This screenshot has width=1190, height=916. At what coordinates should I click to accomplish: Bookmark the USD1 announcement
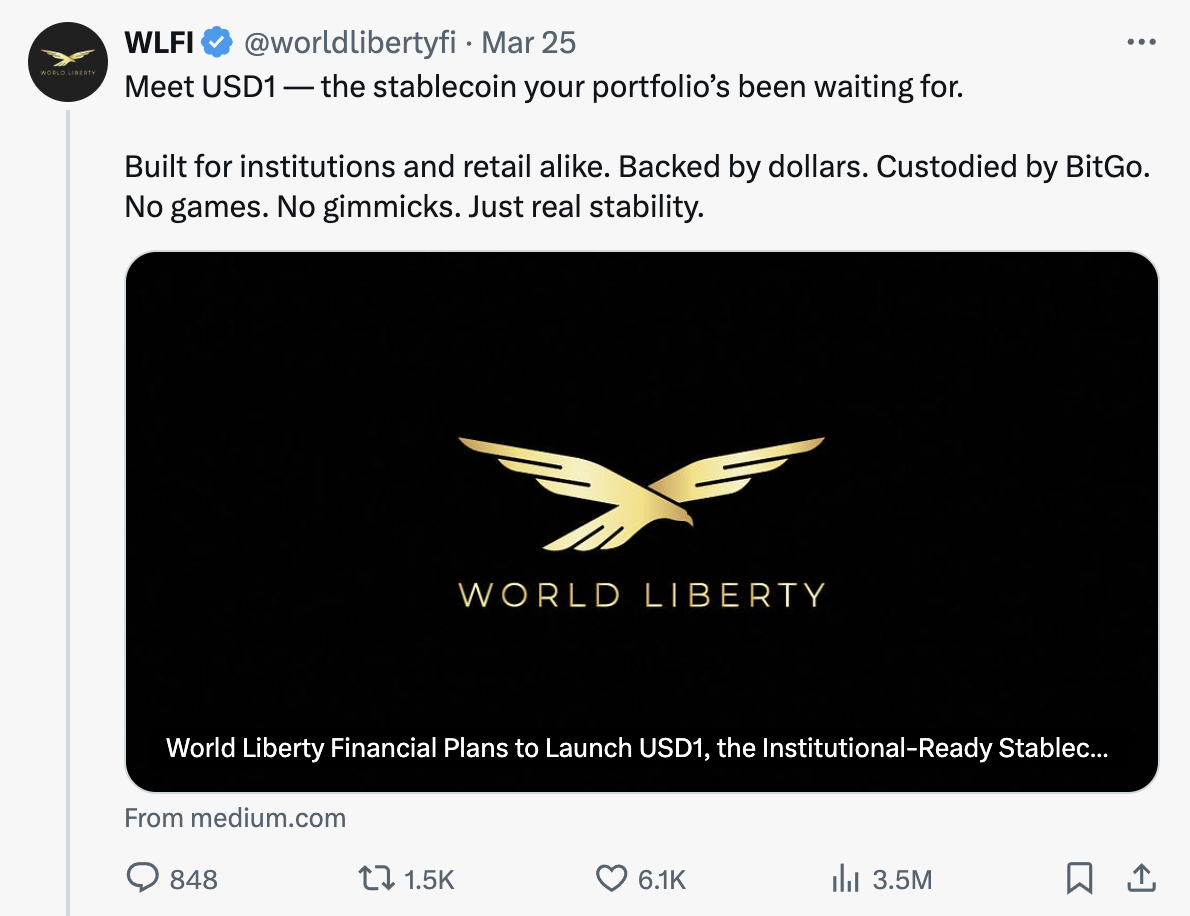coord(1080,879)
